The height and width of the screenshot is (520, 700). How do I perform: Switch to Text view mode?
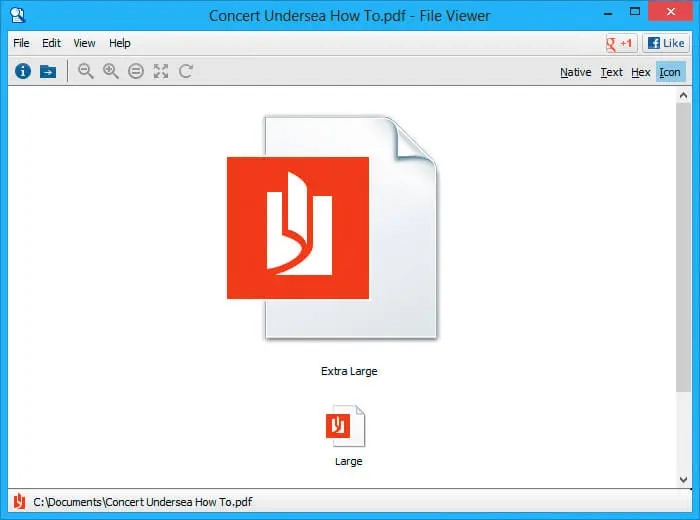click(x=611, y=72)
